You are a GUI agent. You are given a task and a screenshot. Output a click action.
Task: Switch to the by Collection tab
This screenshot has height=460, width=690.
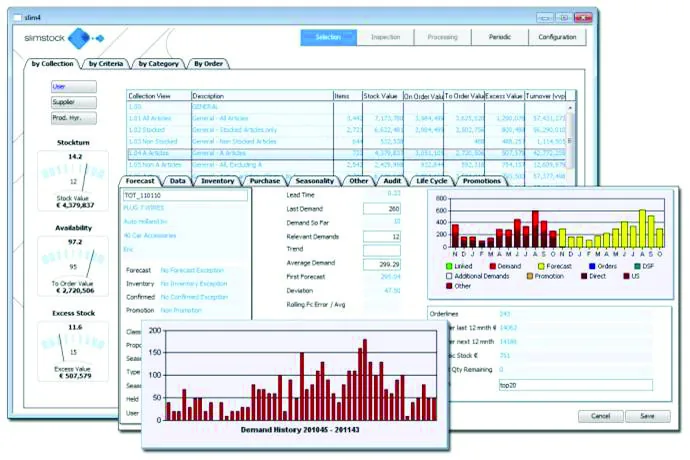[52, 64]
